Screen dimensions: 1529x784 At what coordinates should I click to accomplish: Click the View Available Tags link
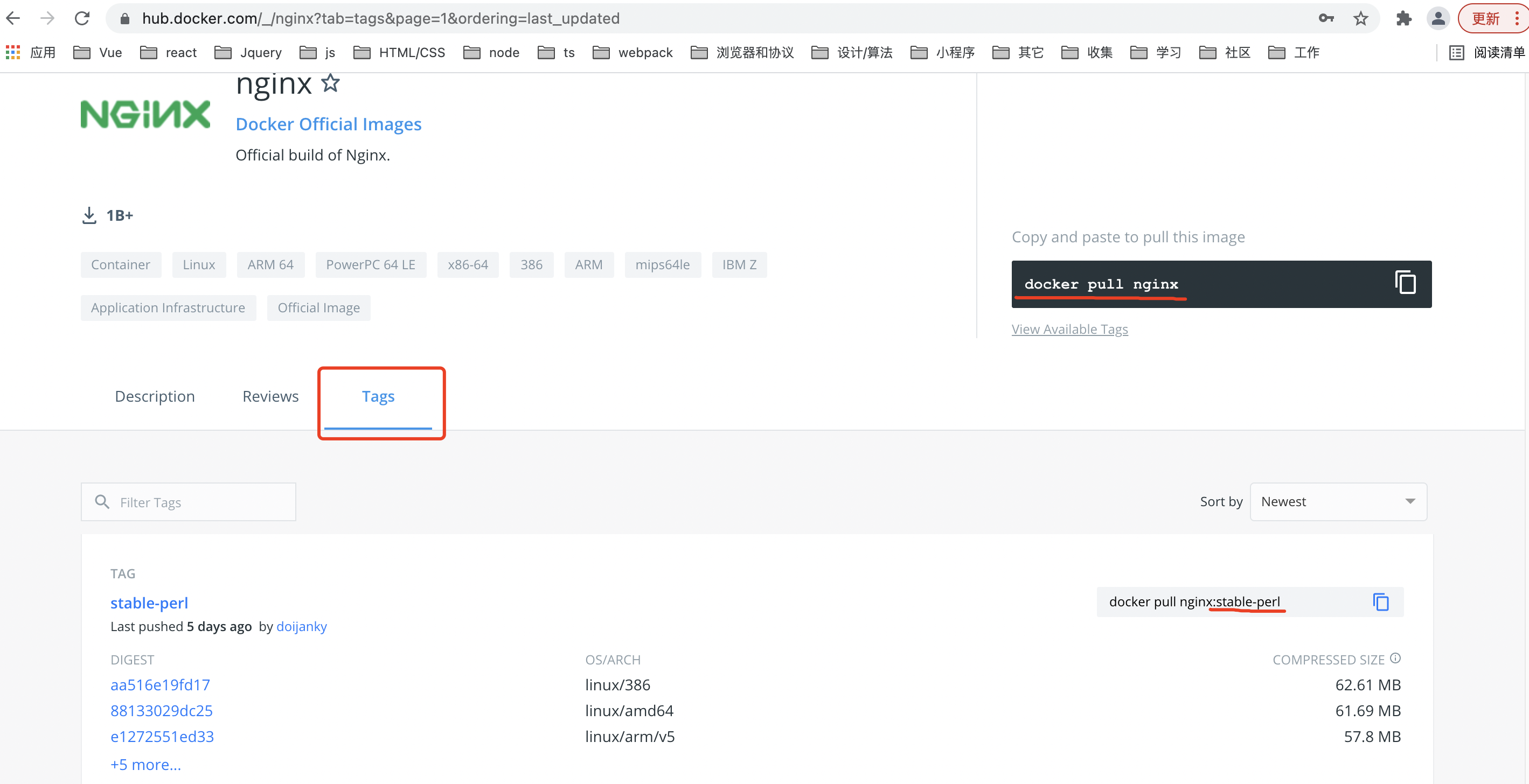[1070, 328]
